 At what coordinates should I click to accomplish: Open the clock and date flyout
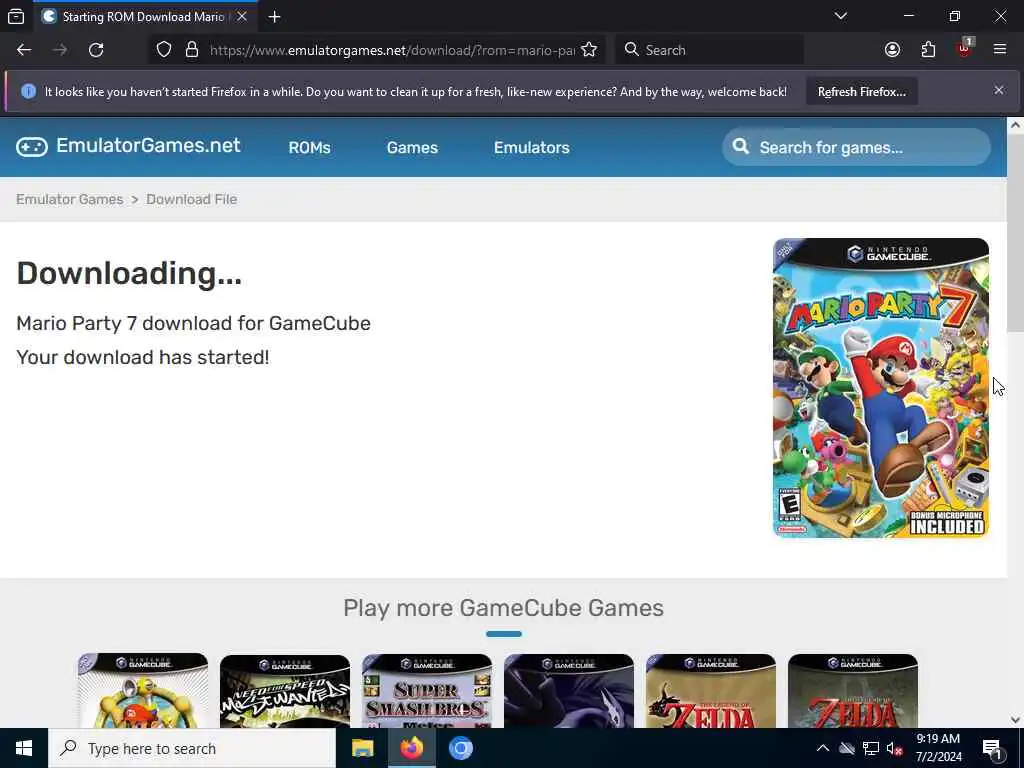[x=938, y=748]
